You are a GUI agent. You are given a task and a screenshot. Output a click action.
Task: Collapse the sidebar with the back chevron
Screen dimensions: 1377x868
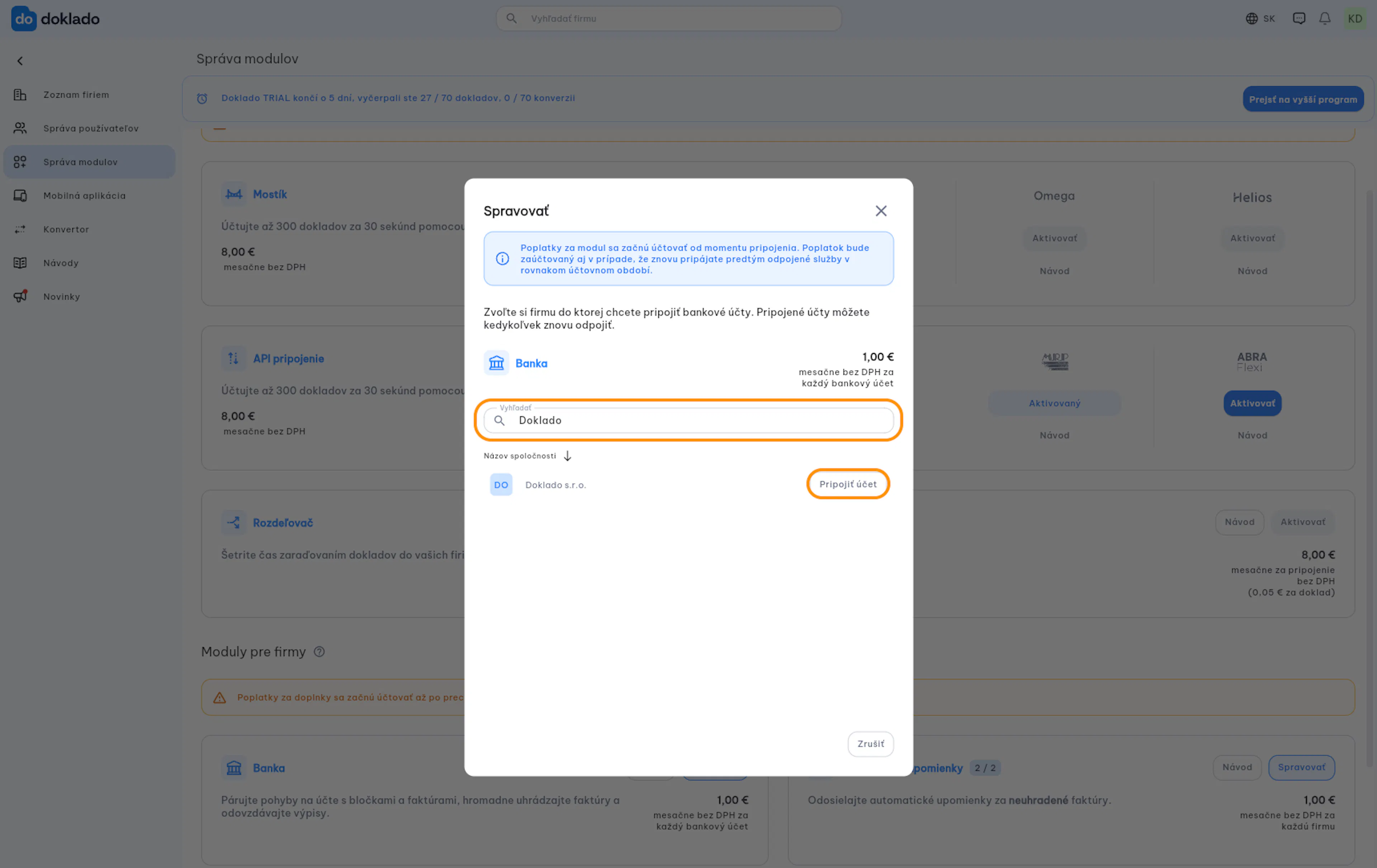coord(20,61)
